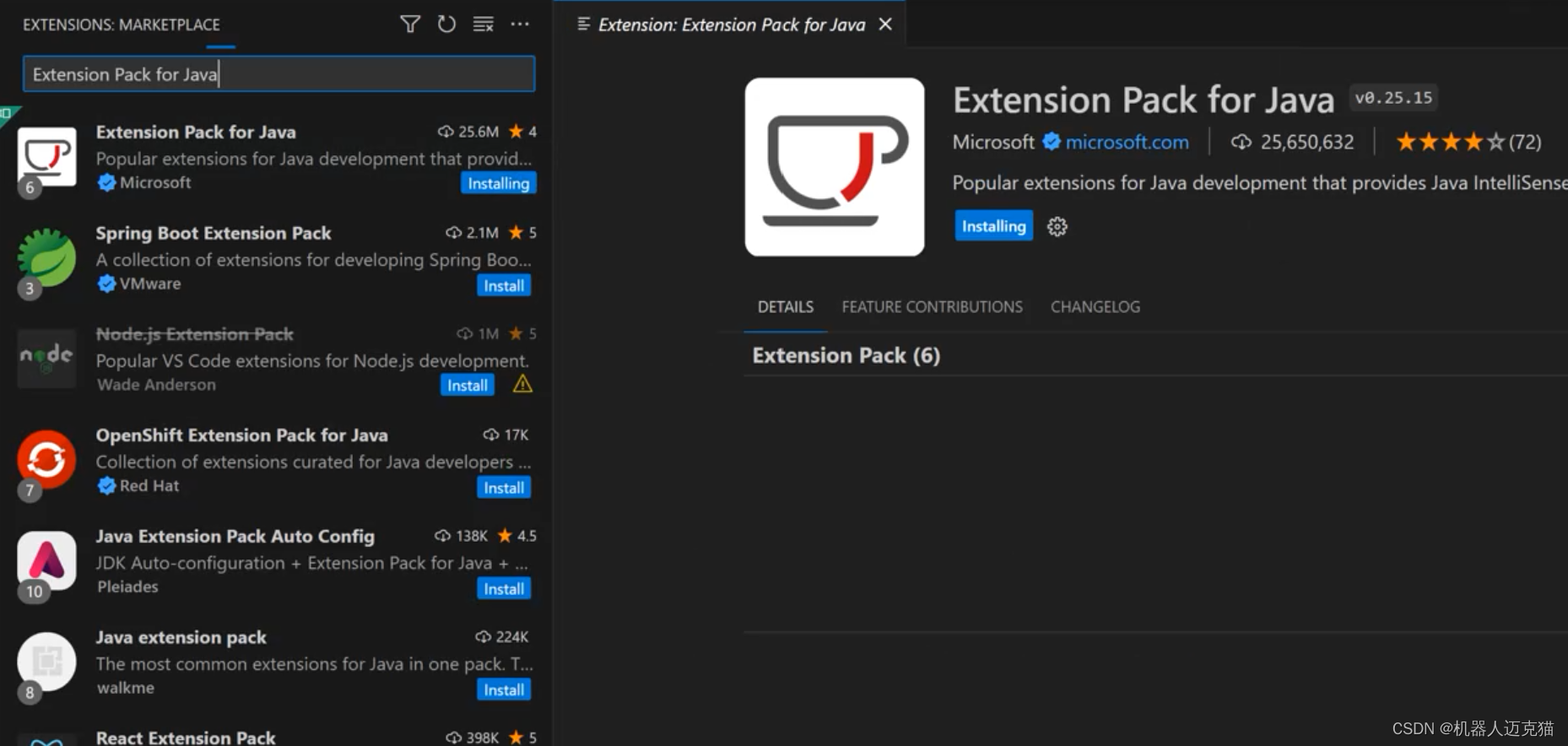Open the microsoft.com publisher link

coord(1127,142)
